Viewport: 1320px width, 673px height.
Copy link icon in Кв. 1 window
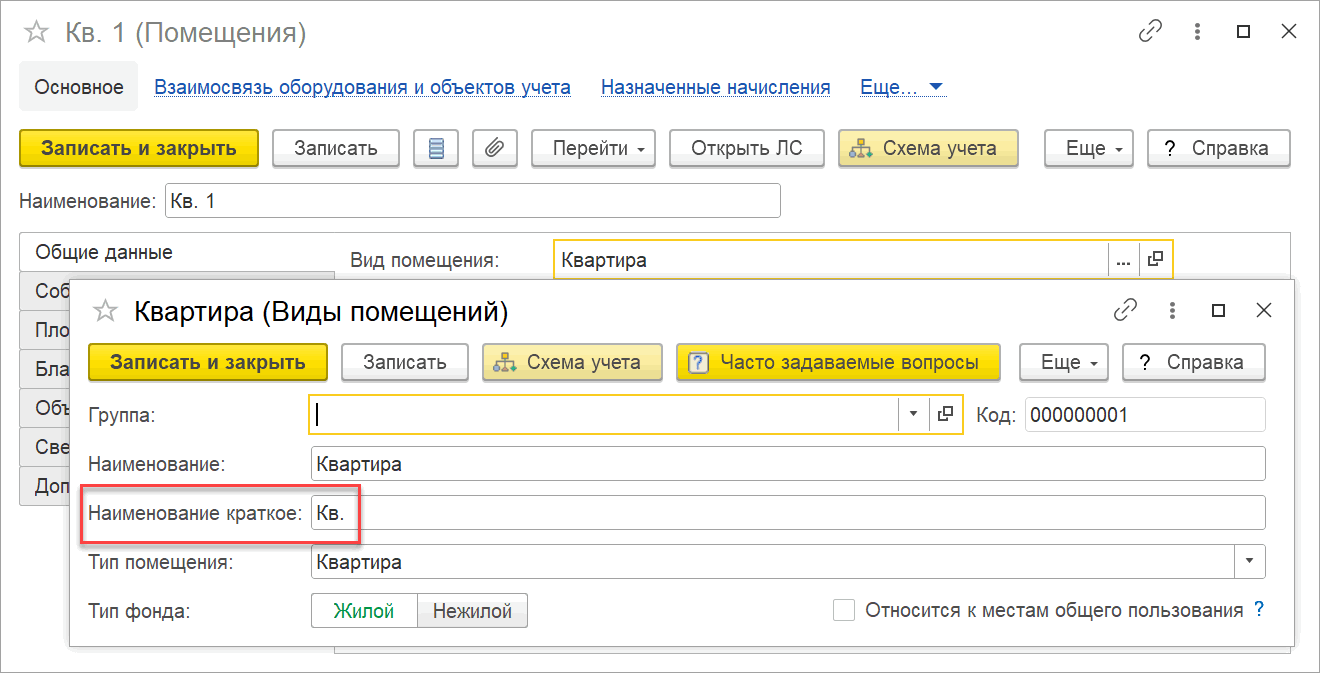click(1150, 32)
